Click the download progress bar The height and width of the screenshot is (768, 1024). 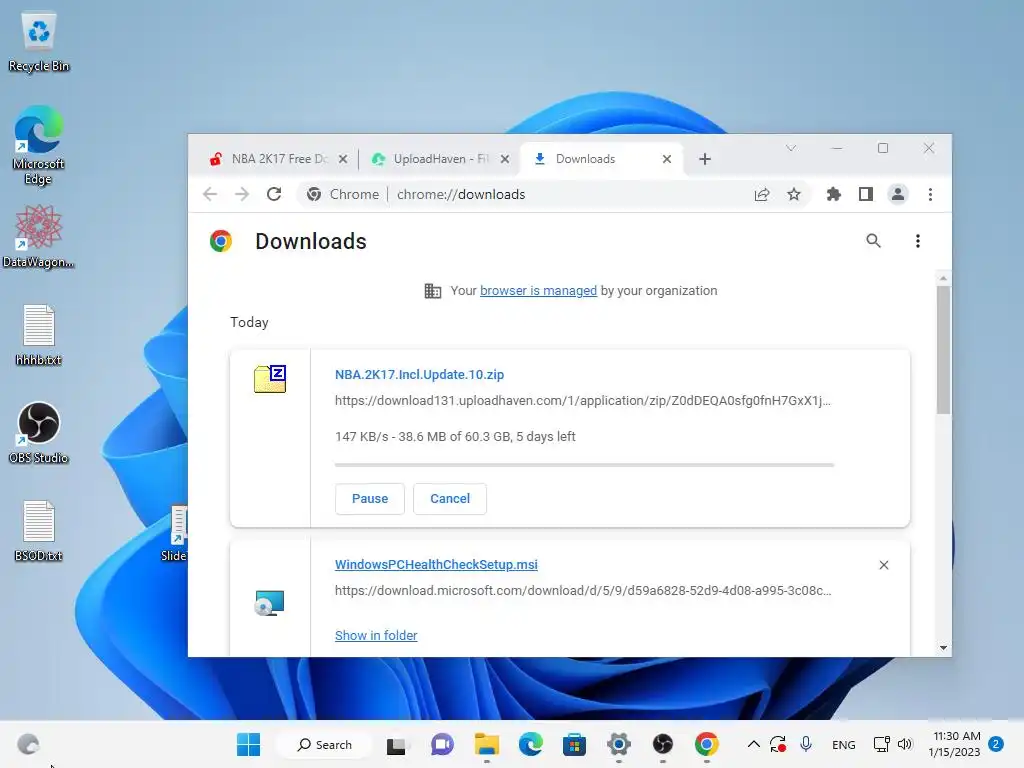[x=584, y=465]
